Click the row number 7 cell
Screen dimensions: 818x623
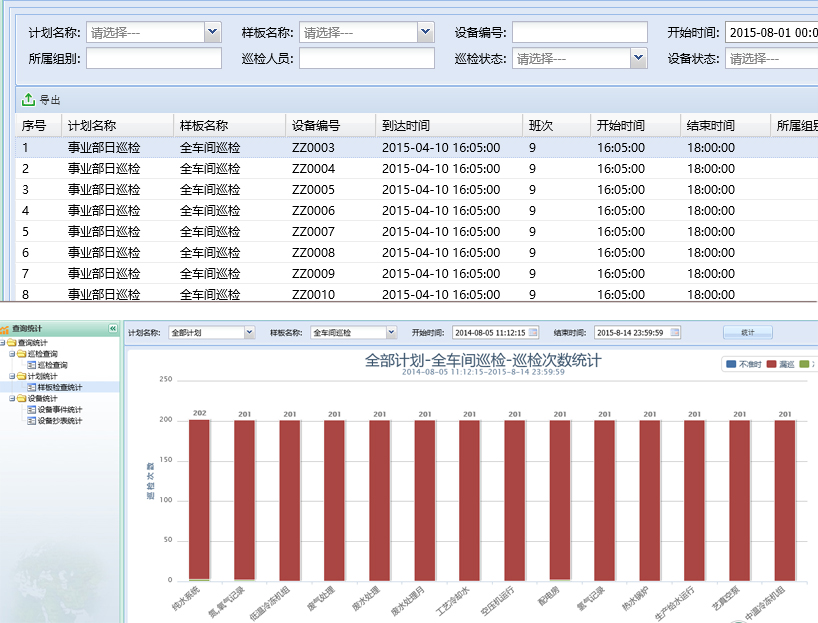pyautogui.click(x=26, y=273)
